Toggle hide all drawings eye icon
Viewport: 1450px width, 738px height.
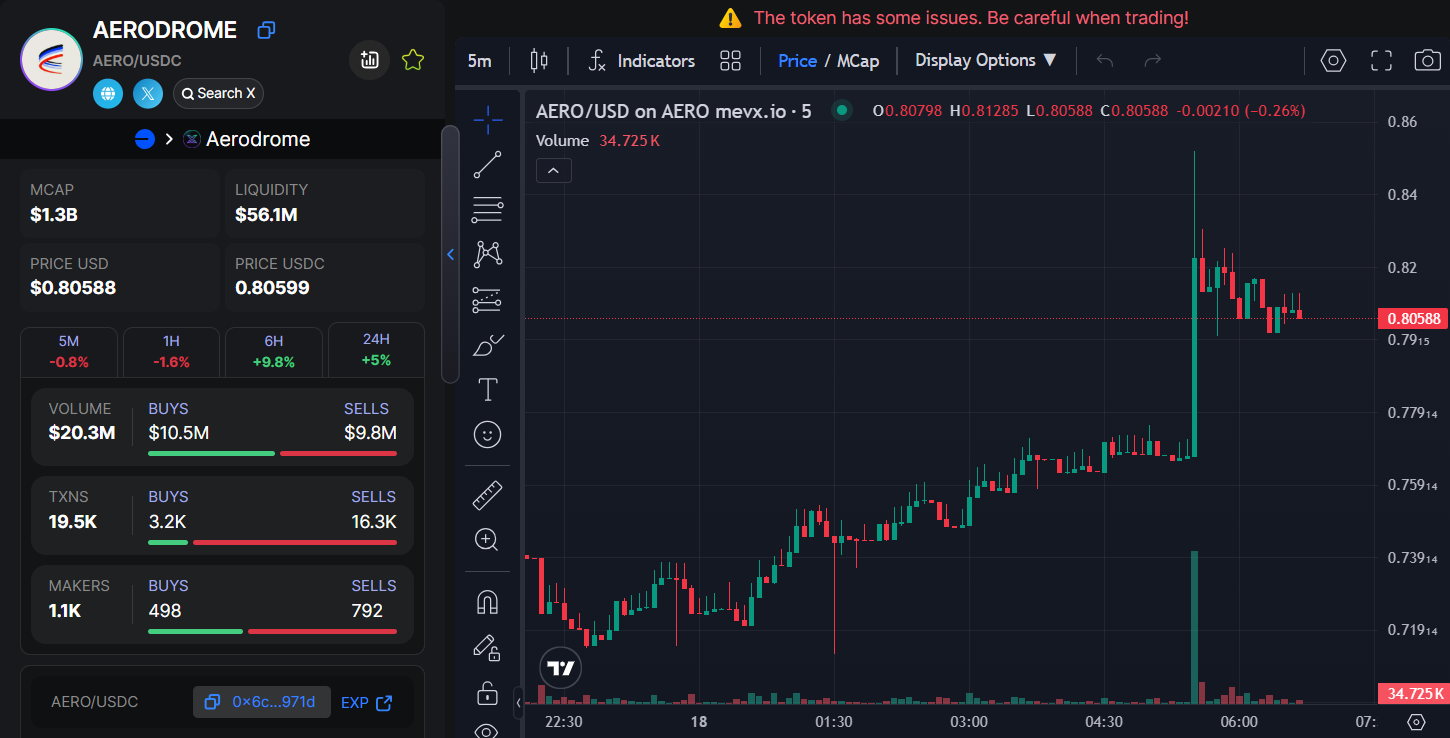point(487,730)
